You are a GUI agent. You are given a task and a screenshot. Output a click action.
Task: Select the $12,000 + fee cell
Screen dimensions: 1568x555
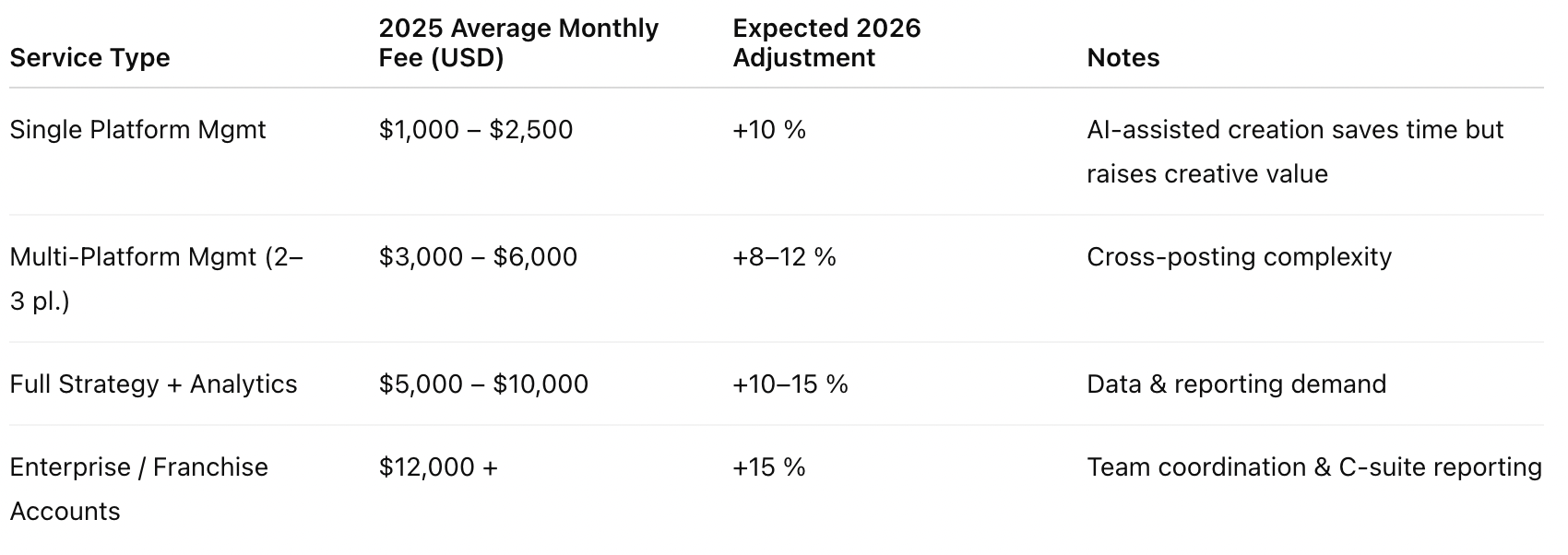(x=438, y=466)
